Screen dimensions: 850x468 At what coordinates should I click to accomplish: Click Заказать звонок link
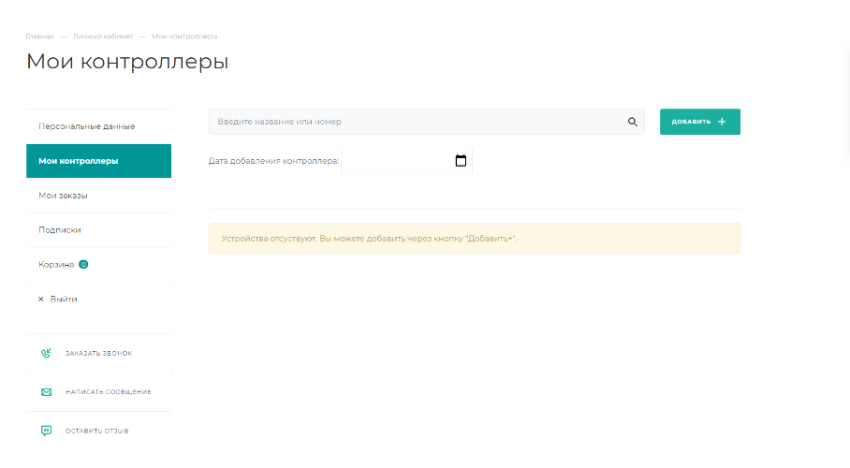99,353
